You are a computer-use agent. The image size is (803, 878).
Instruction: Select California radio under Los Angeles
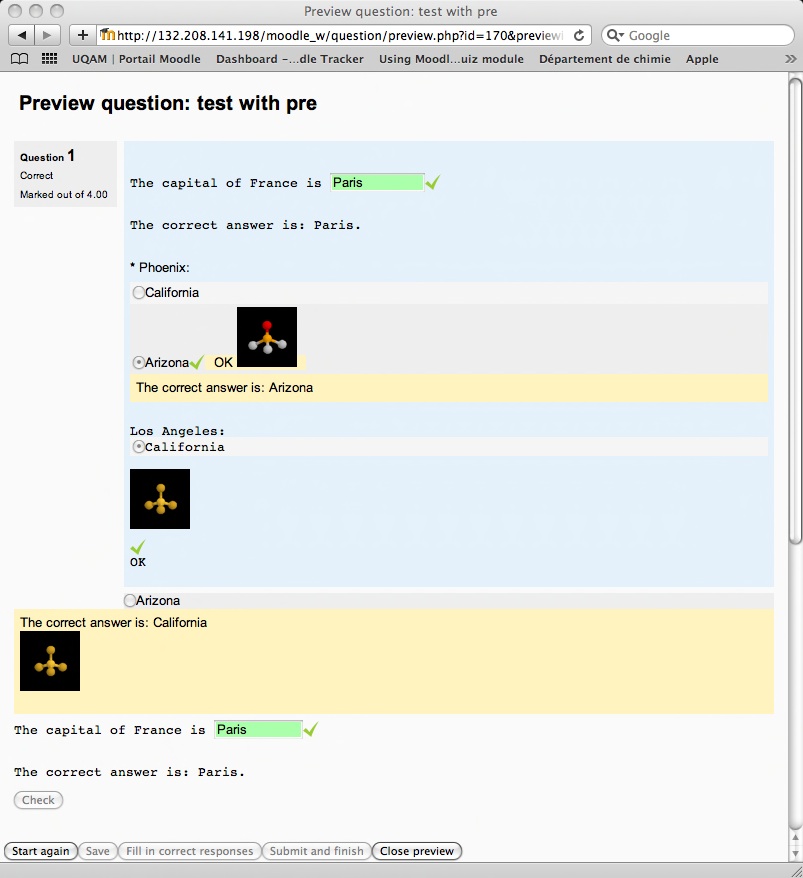point(138,447)
